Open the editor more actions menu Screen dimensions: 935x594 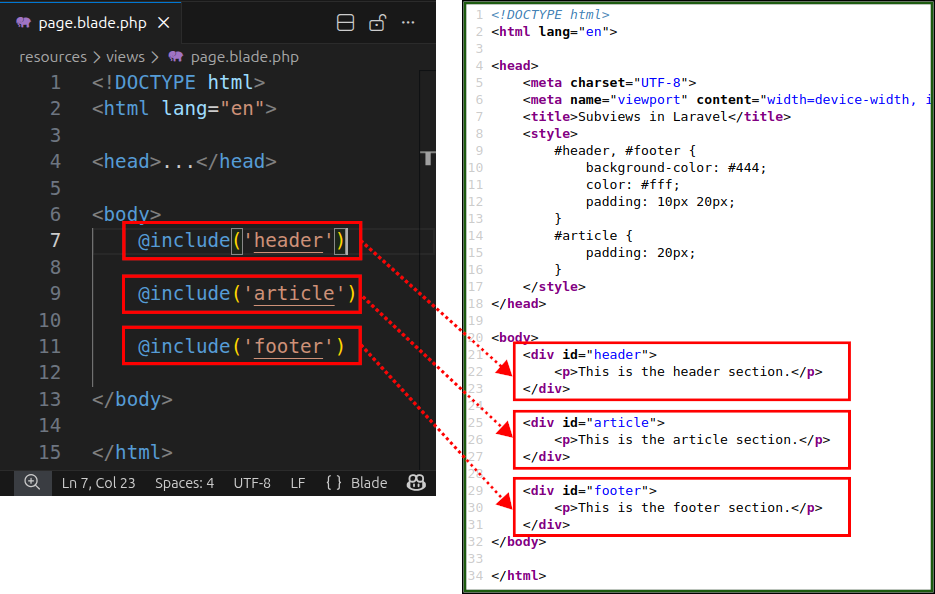point(408,23)
